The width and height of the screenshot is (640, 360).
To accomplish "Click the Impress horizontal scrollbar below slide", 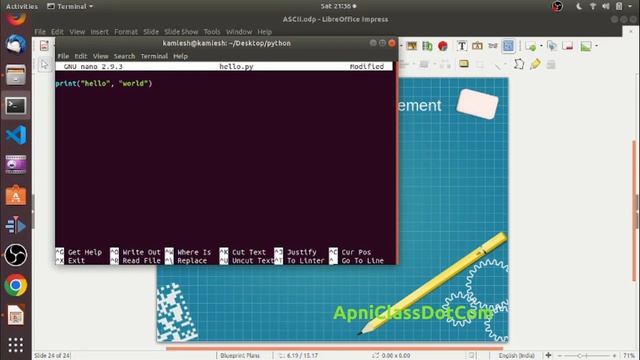I will 335,348.
